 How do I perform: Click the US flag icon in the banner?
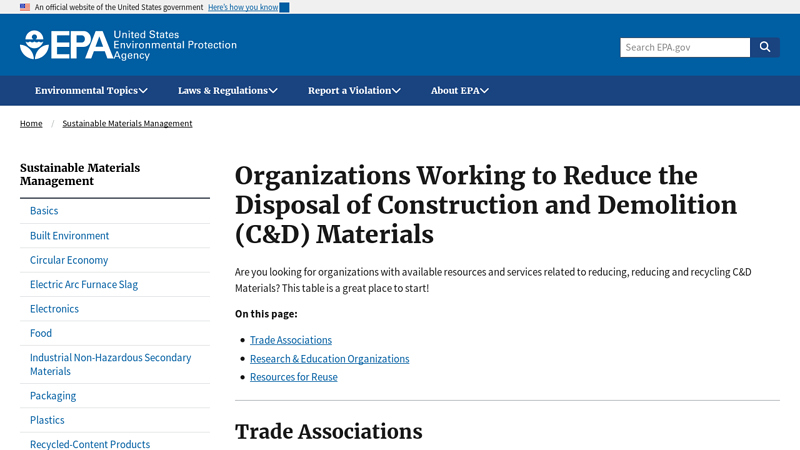pyautogui.click(x=24, y=7)
